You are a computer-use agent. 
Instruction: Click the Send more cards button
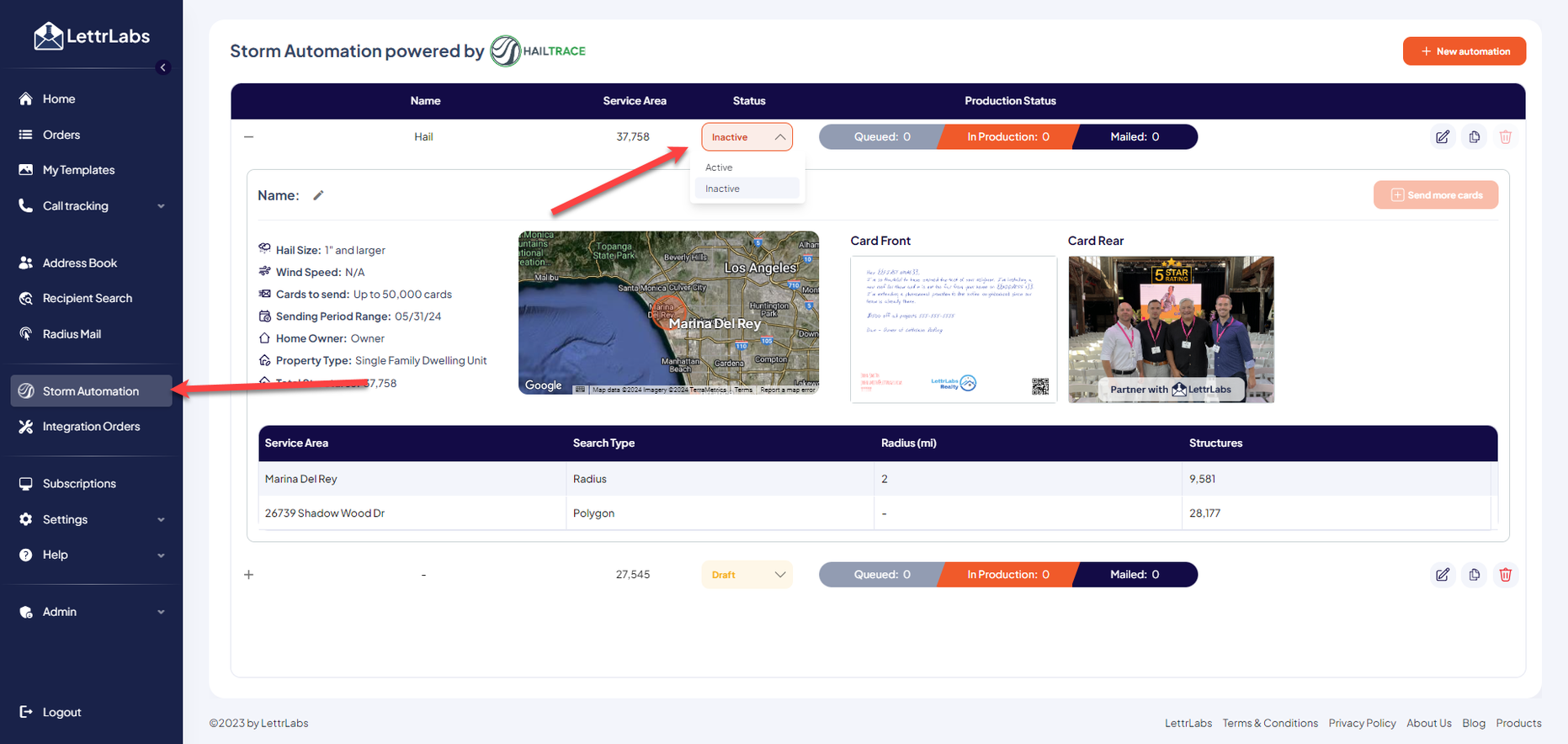pos(1436,195)
